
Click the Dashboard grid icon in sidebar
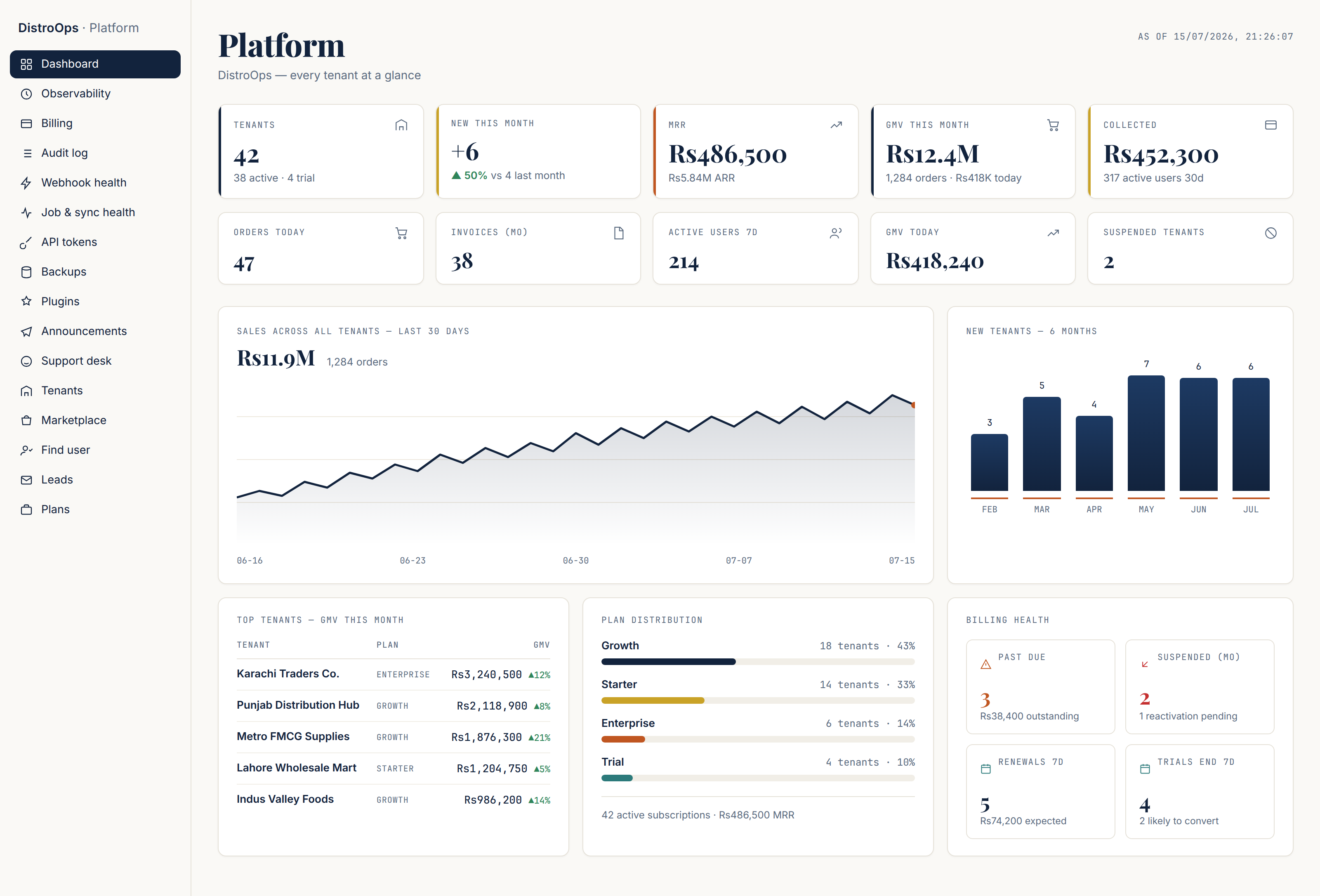(26, 64)
